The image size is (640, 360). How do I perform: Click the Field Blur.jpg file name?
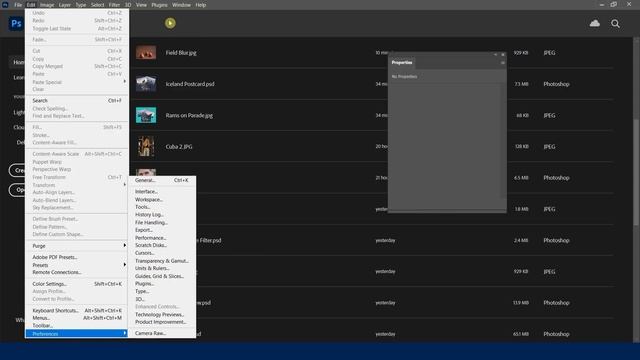coord(181,53)
